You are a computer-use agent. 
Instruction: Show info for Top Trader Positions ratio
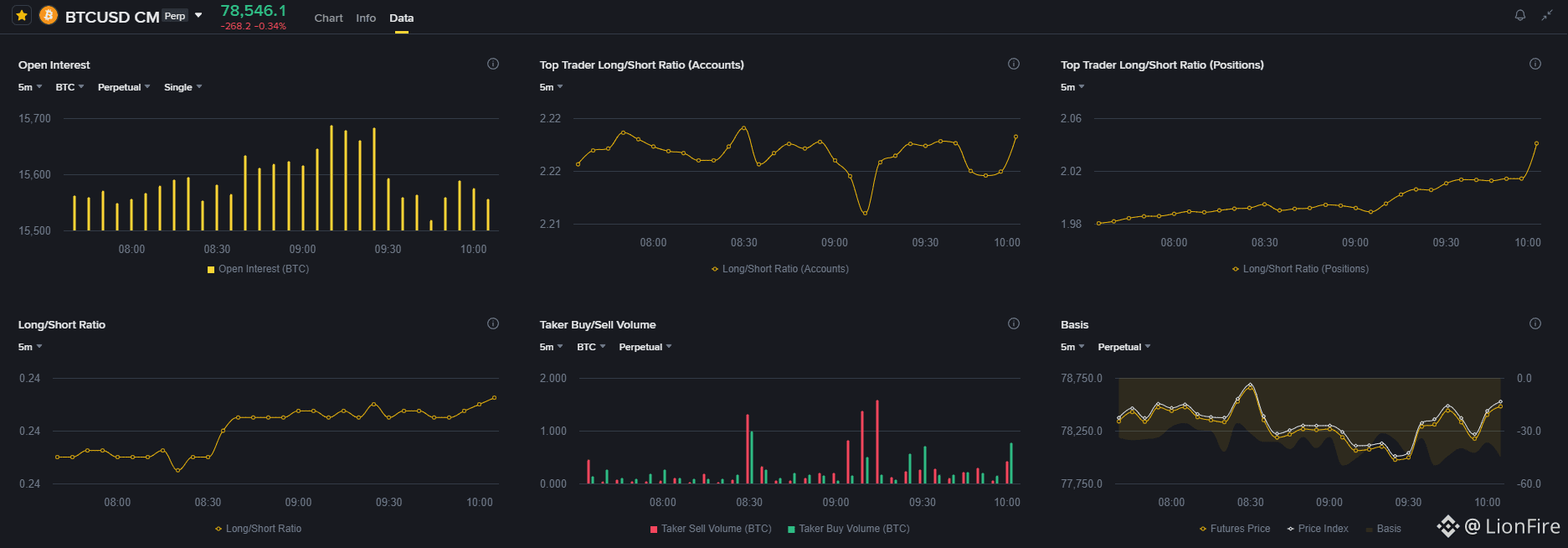pyautogui.click(x=1535, y=64)
